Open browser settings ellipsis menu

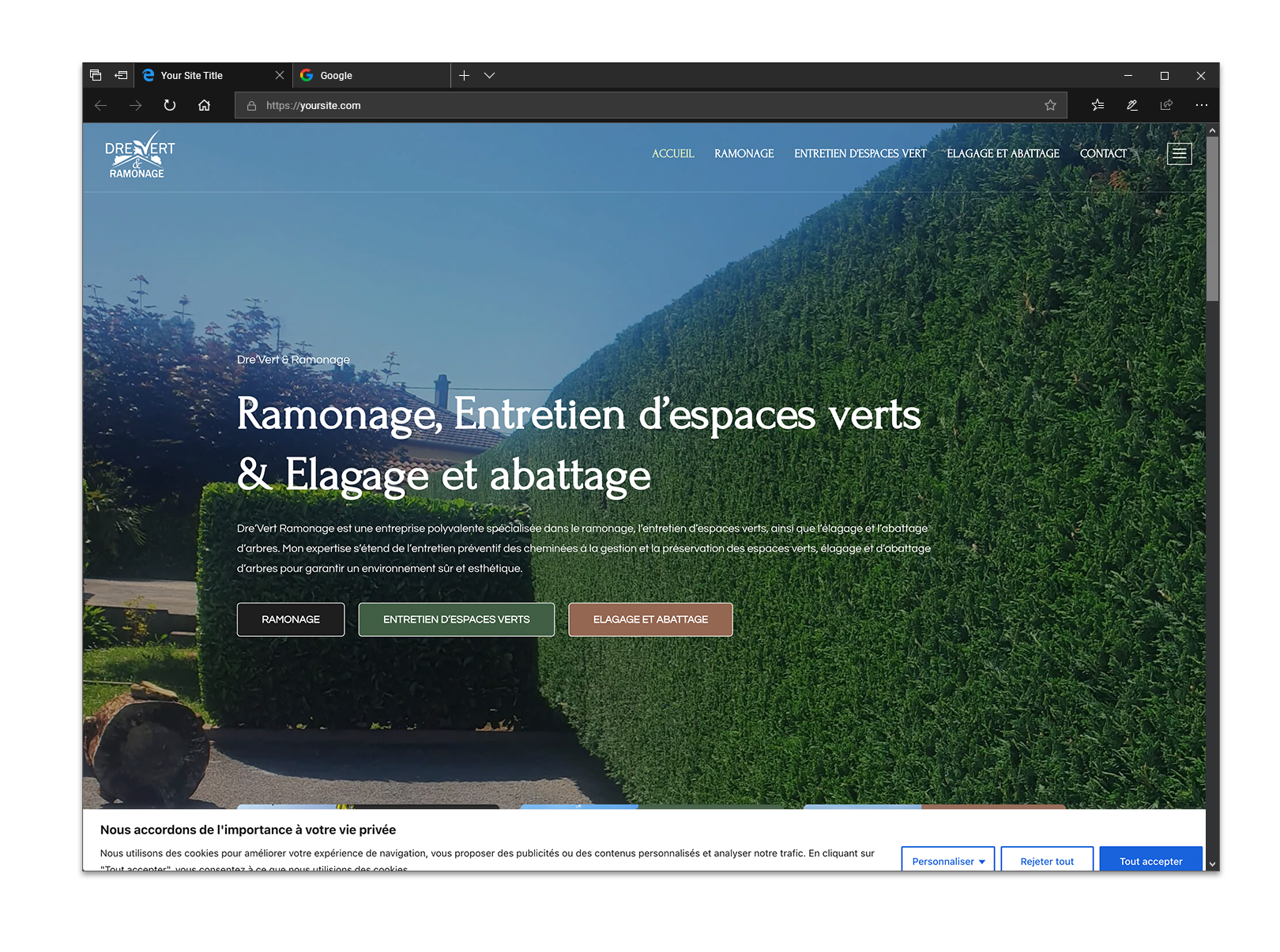click(1201, 105)
